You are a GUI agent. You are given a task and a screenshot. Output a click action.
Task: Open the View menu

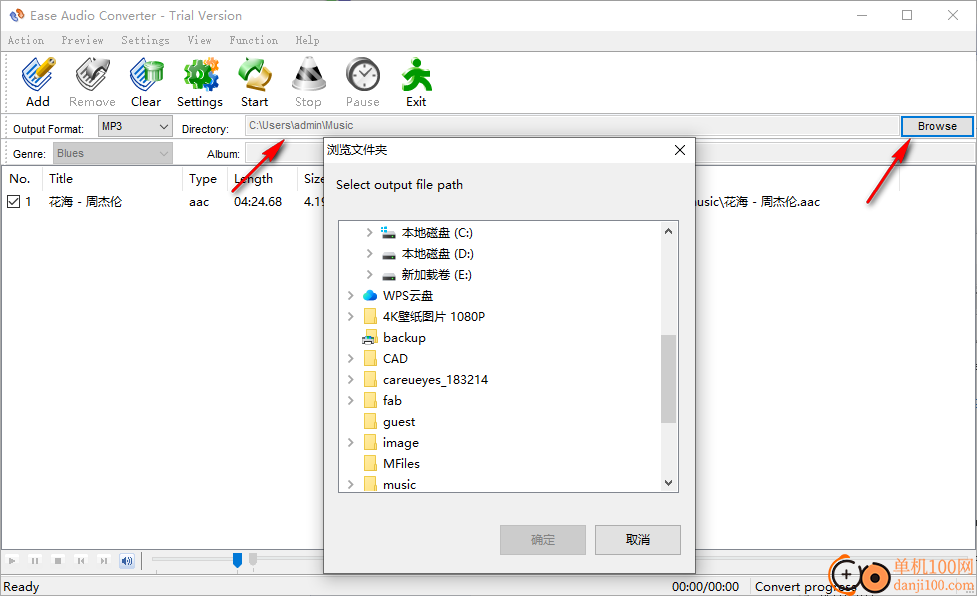(199, 40)
